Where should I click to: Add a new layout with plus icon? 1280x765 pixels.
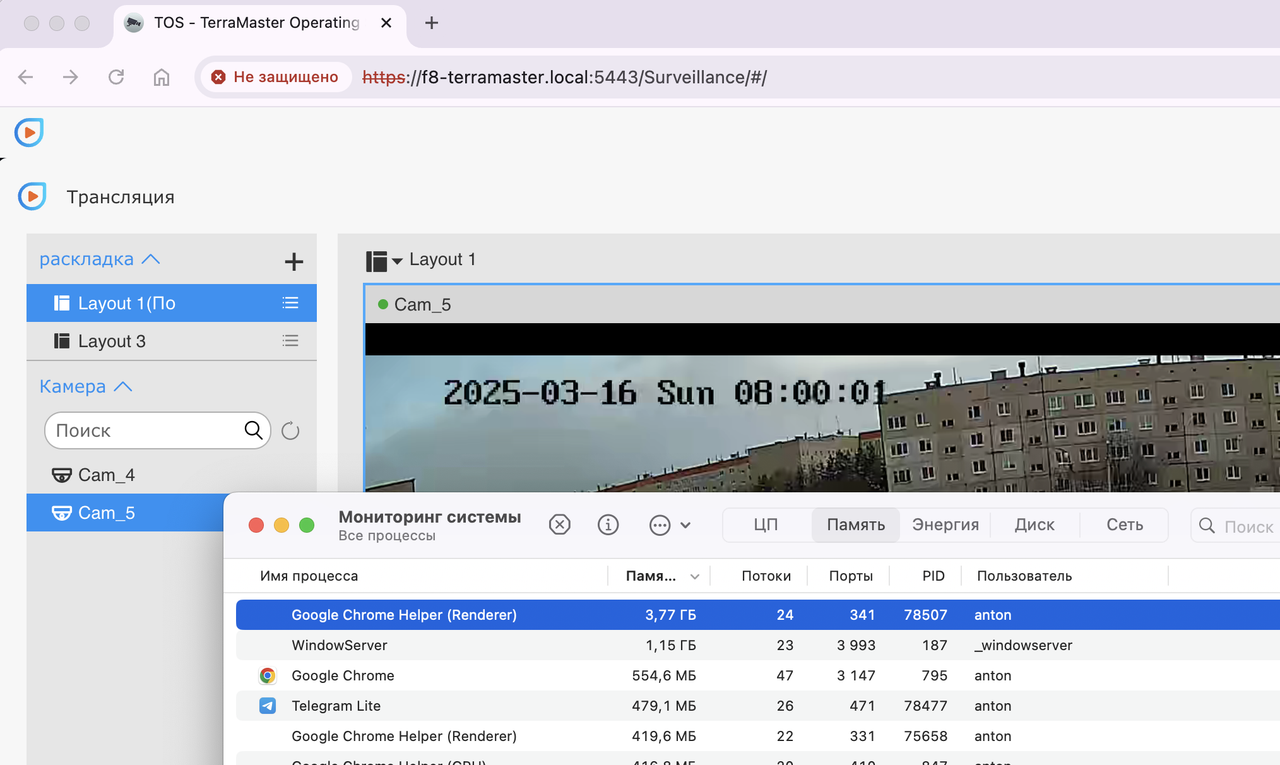tap(294, 261)
